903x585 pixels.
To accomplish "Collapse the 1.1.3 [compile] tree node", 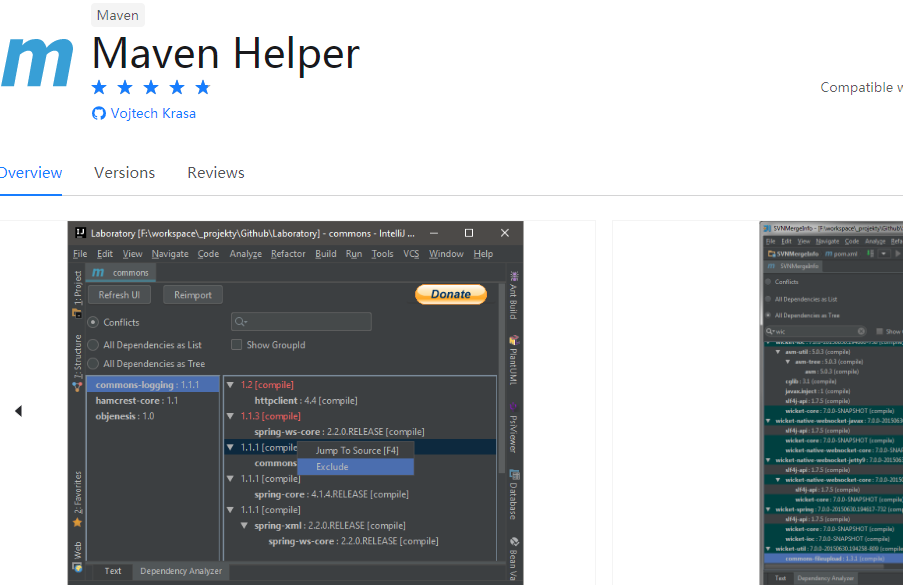I will click(230, 416).
